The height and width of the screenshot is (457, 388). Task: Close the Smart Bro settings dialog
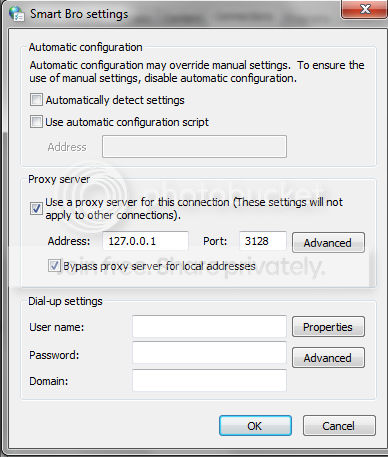point(365,9)
